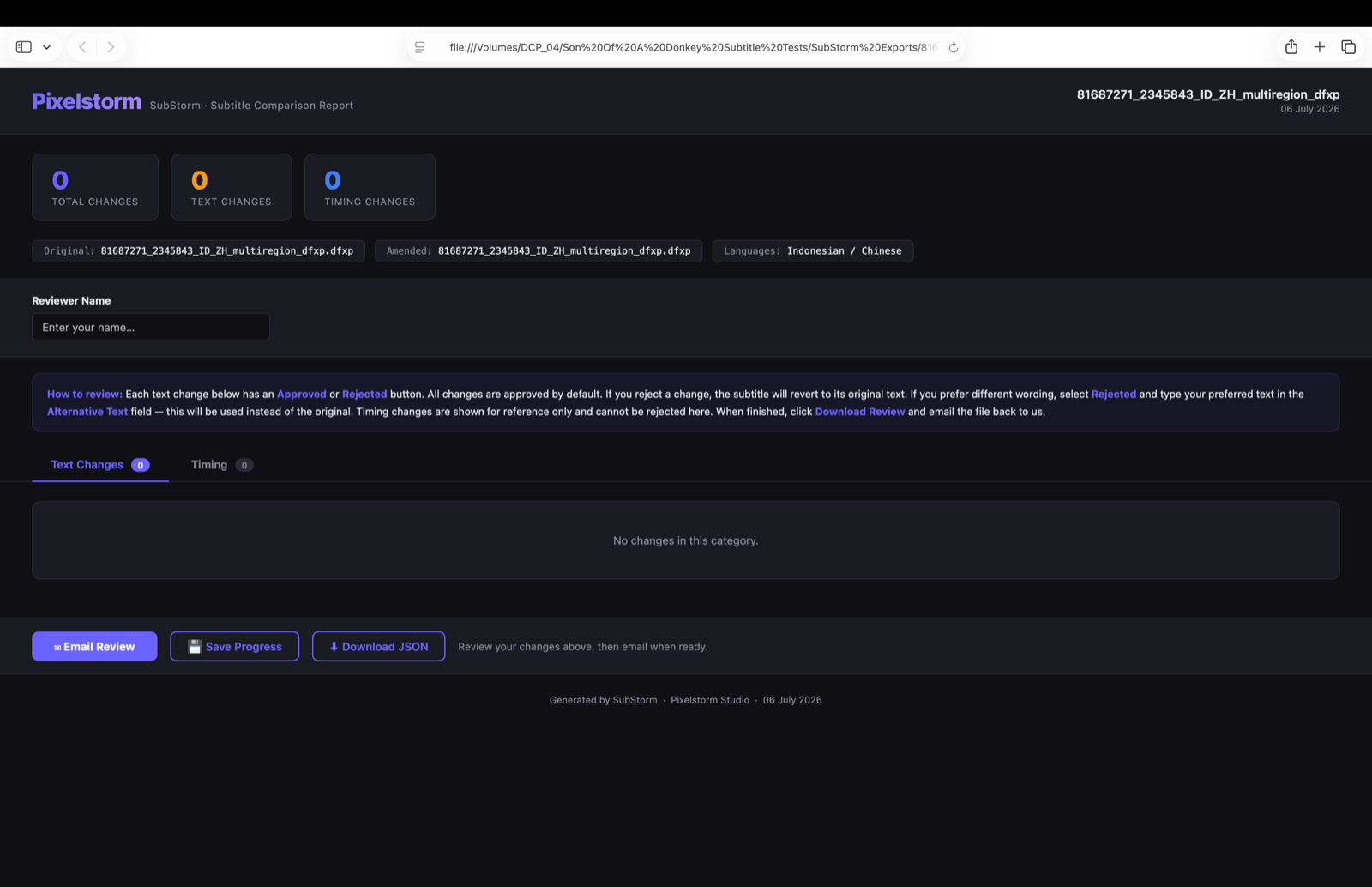The height and width of the screenshot is (887, 1372).
Task: Open the page reader icon in address bar
Action: (x=420, y=47)
